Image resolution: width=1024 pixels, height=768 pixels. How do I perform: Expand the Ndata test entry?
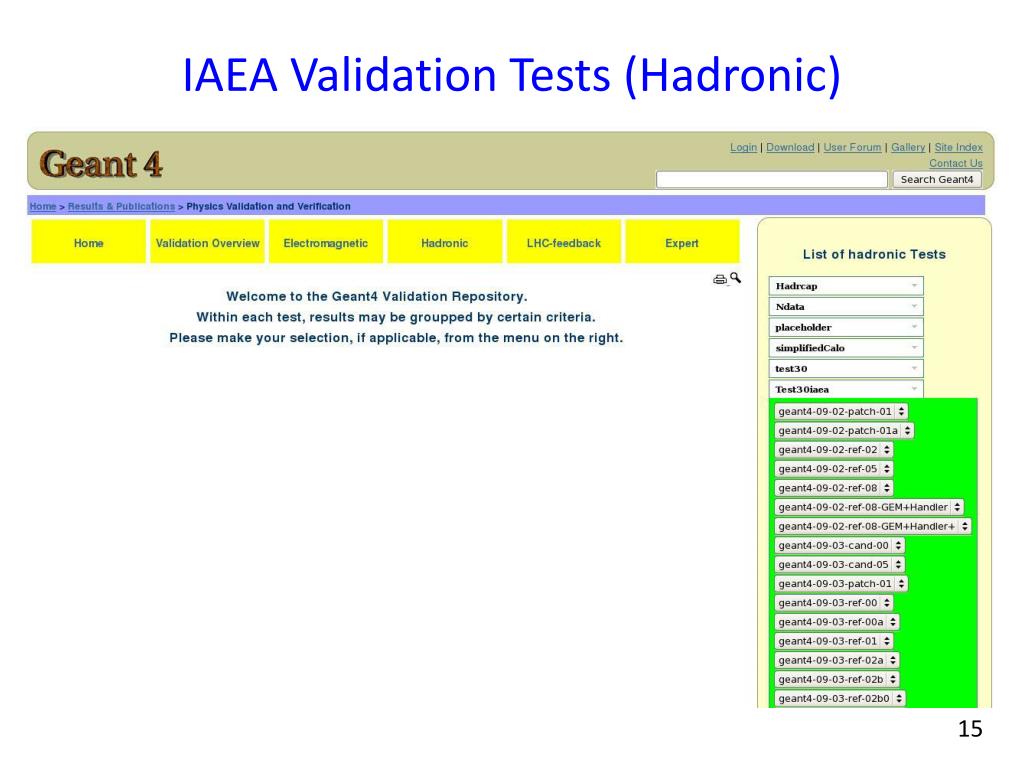846,306
